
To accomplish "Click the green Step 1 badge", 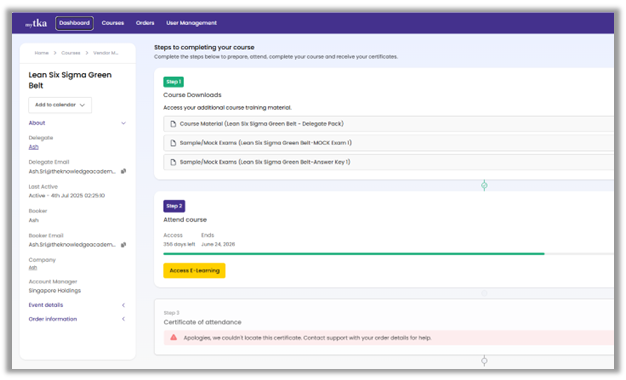I will 174,82.
